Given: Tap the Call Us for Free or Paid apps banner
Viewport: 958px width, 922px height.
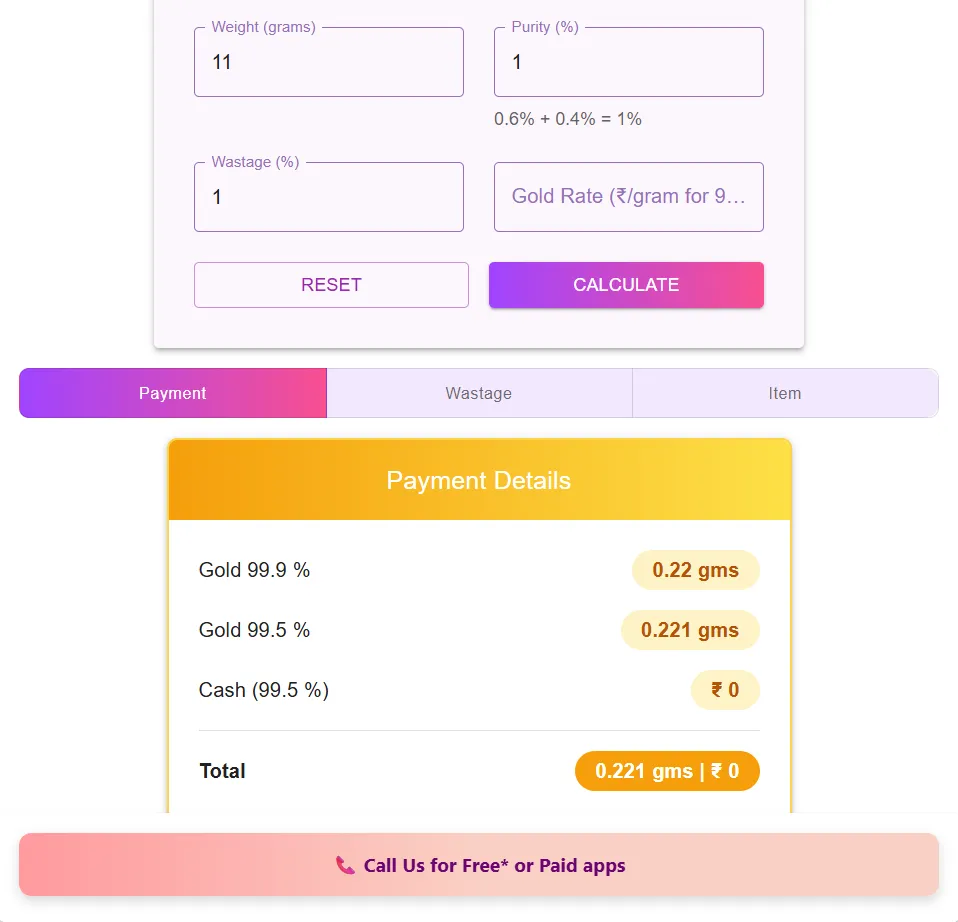Looking at the screenshot, I should pyautogui.click(x=479, y=865).
